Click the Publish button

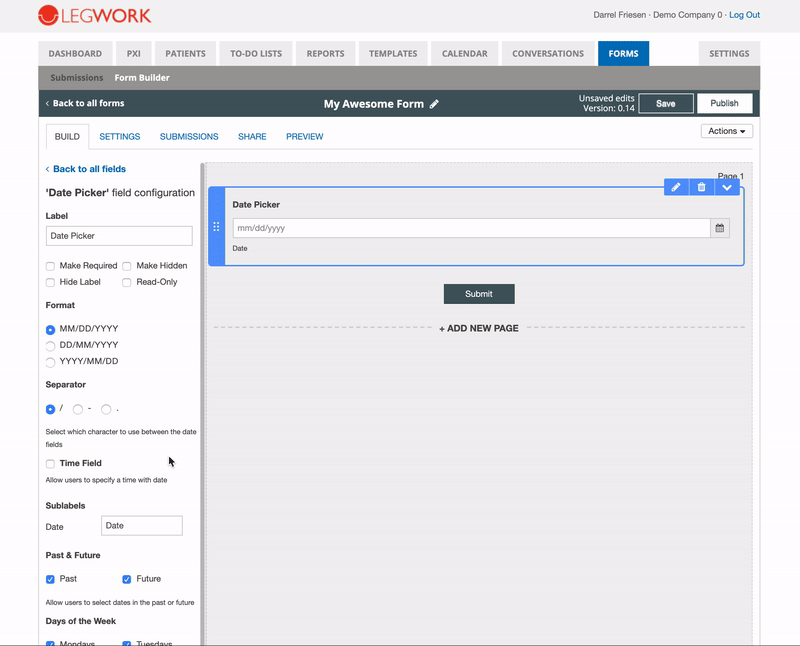point(724,103)
